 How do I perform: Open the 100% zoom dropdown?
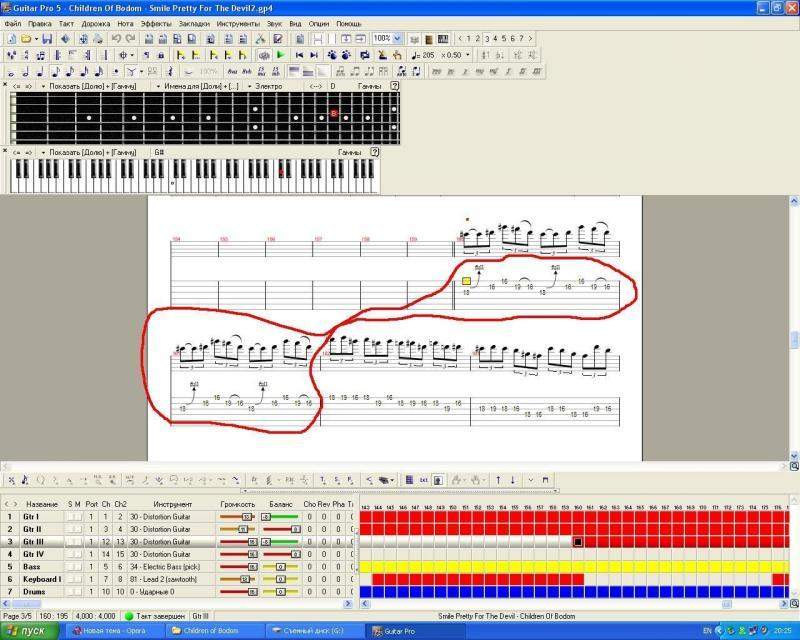398,39
